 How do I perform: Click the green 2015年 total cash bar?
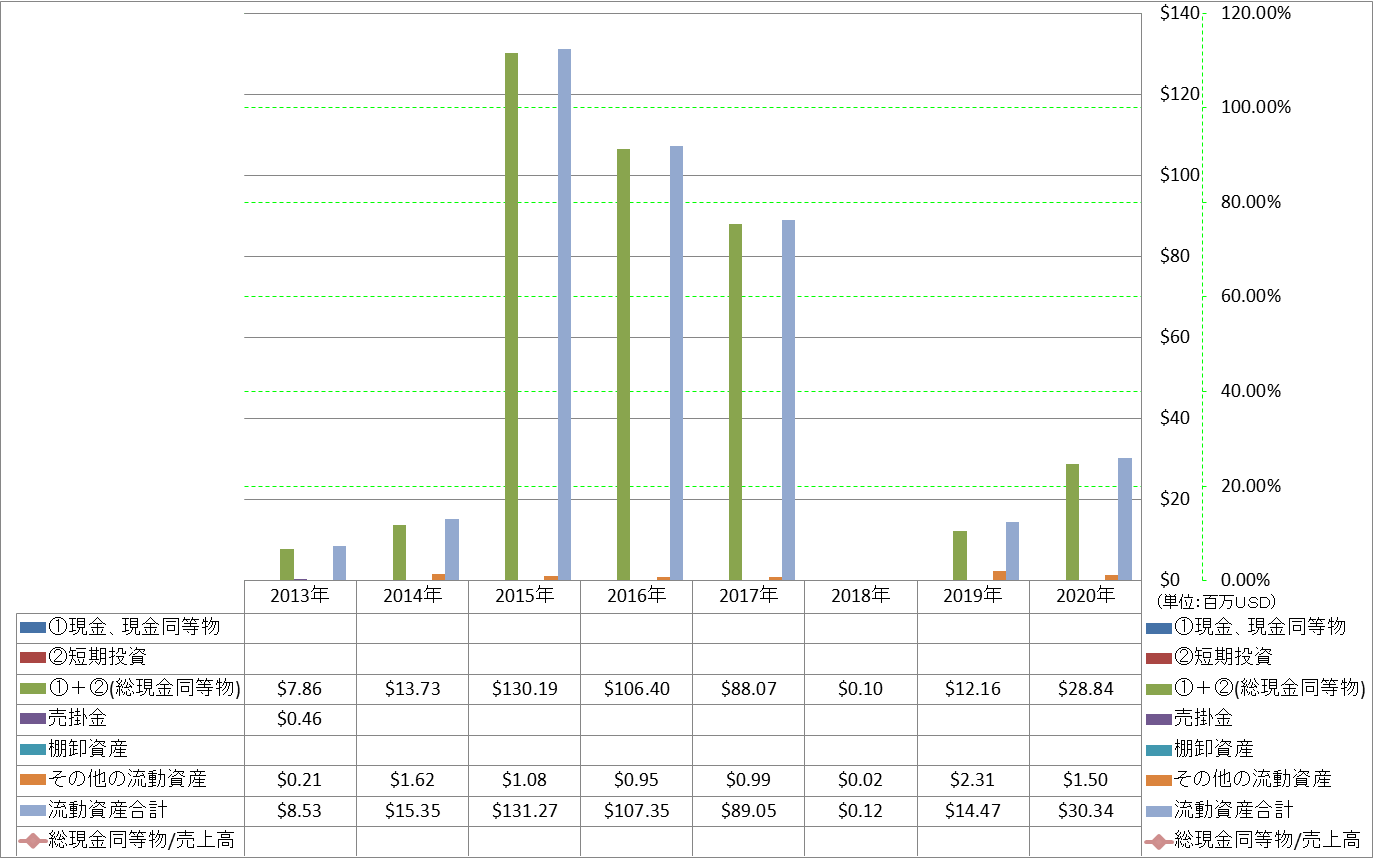point(511,316)
